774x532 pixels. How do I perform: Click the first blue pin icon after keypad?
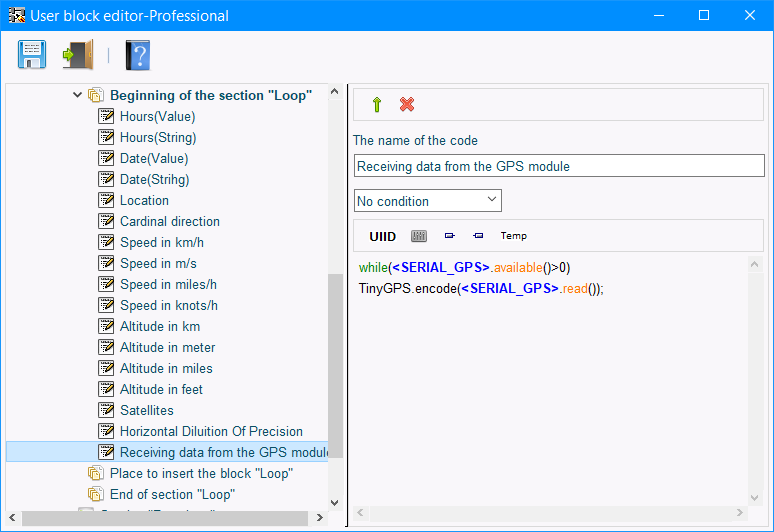pyautogui.click(x=449, y=235)
